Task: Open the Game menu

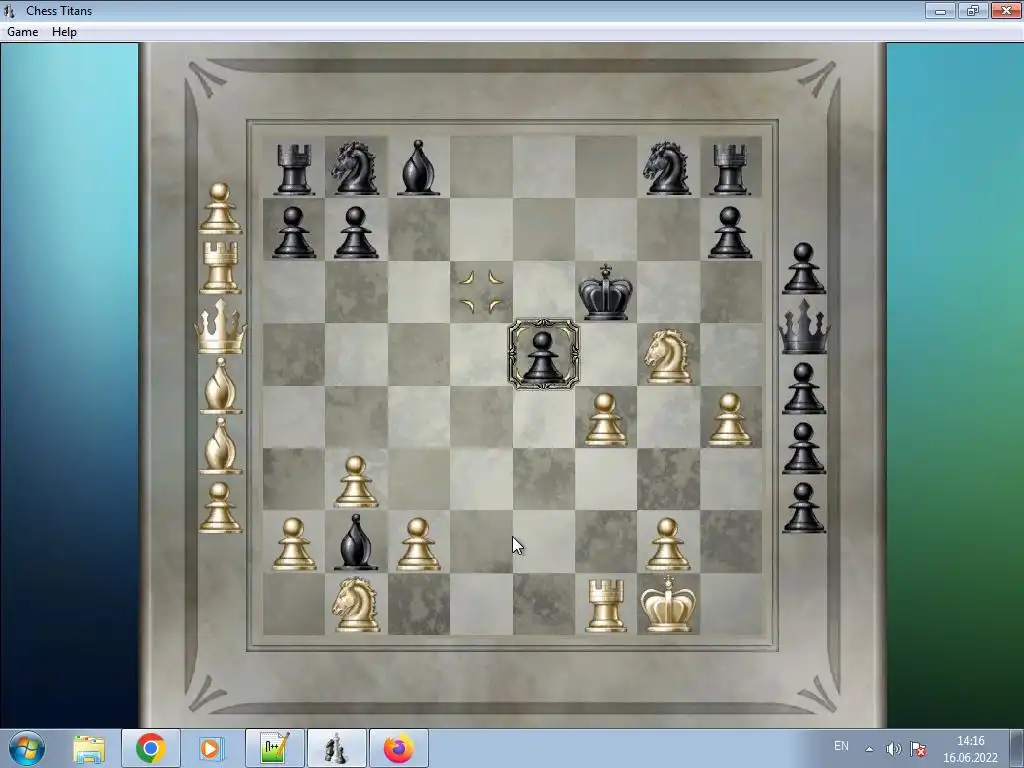Action: (x=23, y=32)
